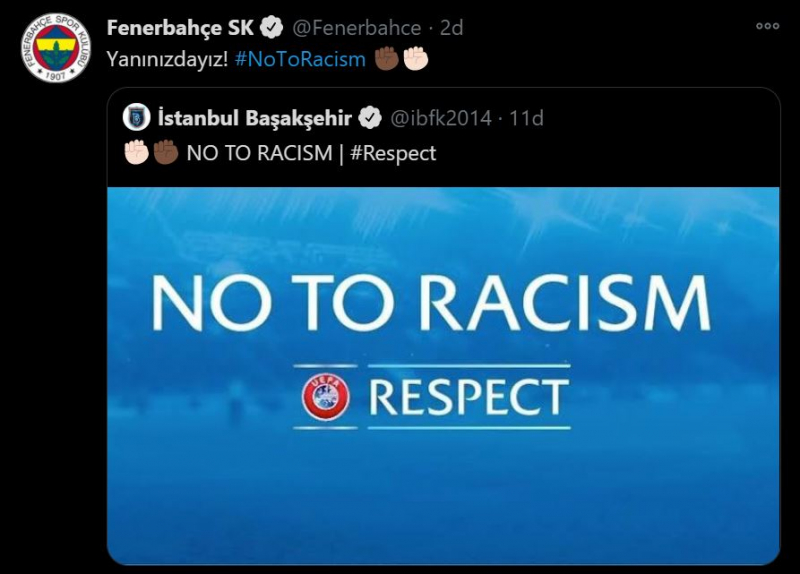Open the three-dot more options menu
The width and height of the screenshot is (800, 574).
(767, 26)
